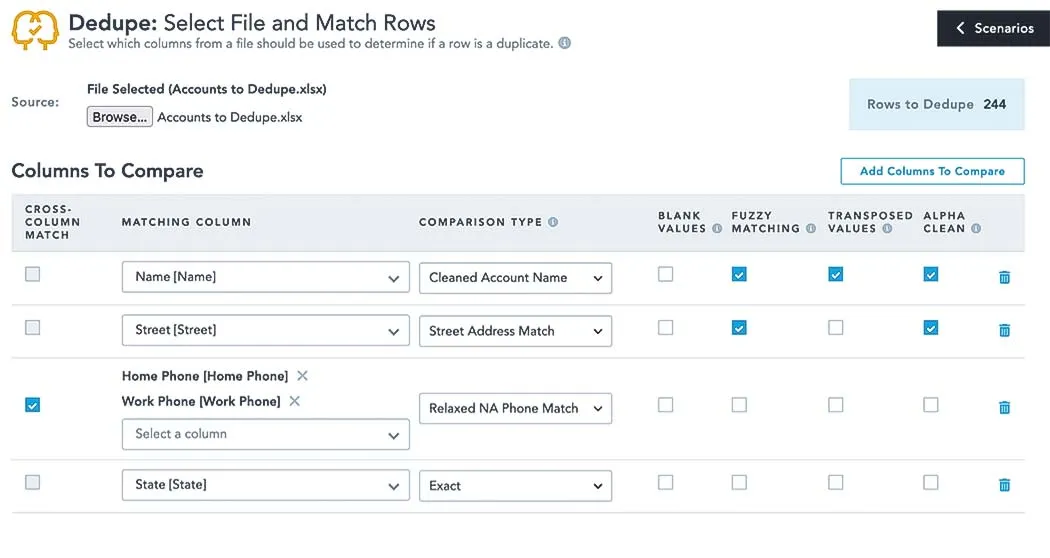
Task: Delete the phone match row with trash icon
Action: tap(1004, 407)
